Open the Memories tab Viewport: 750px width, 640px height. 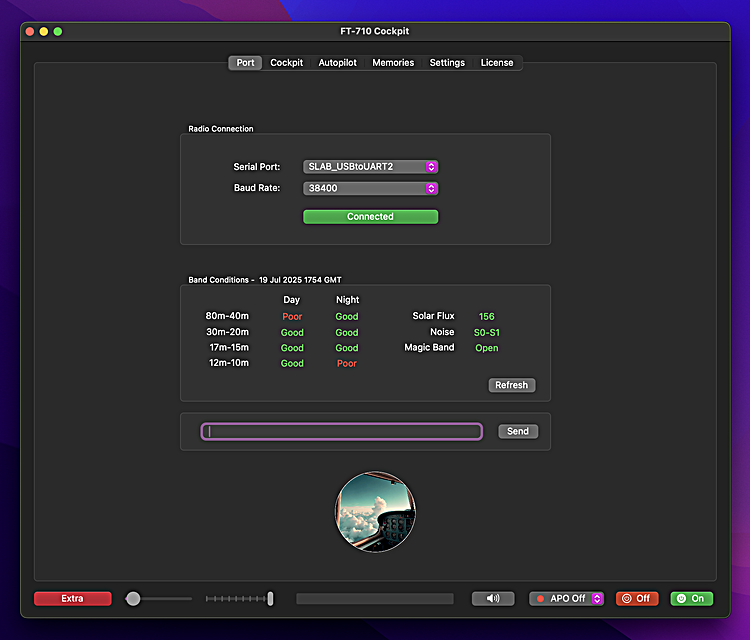393,63
